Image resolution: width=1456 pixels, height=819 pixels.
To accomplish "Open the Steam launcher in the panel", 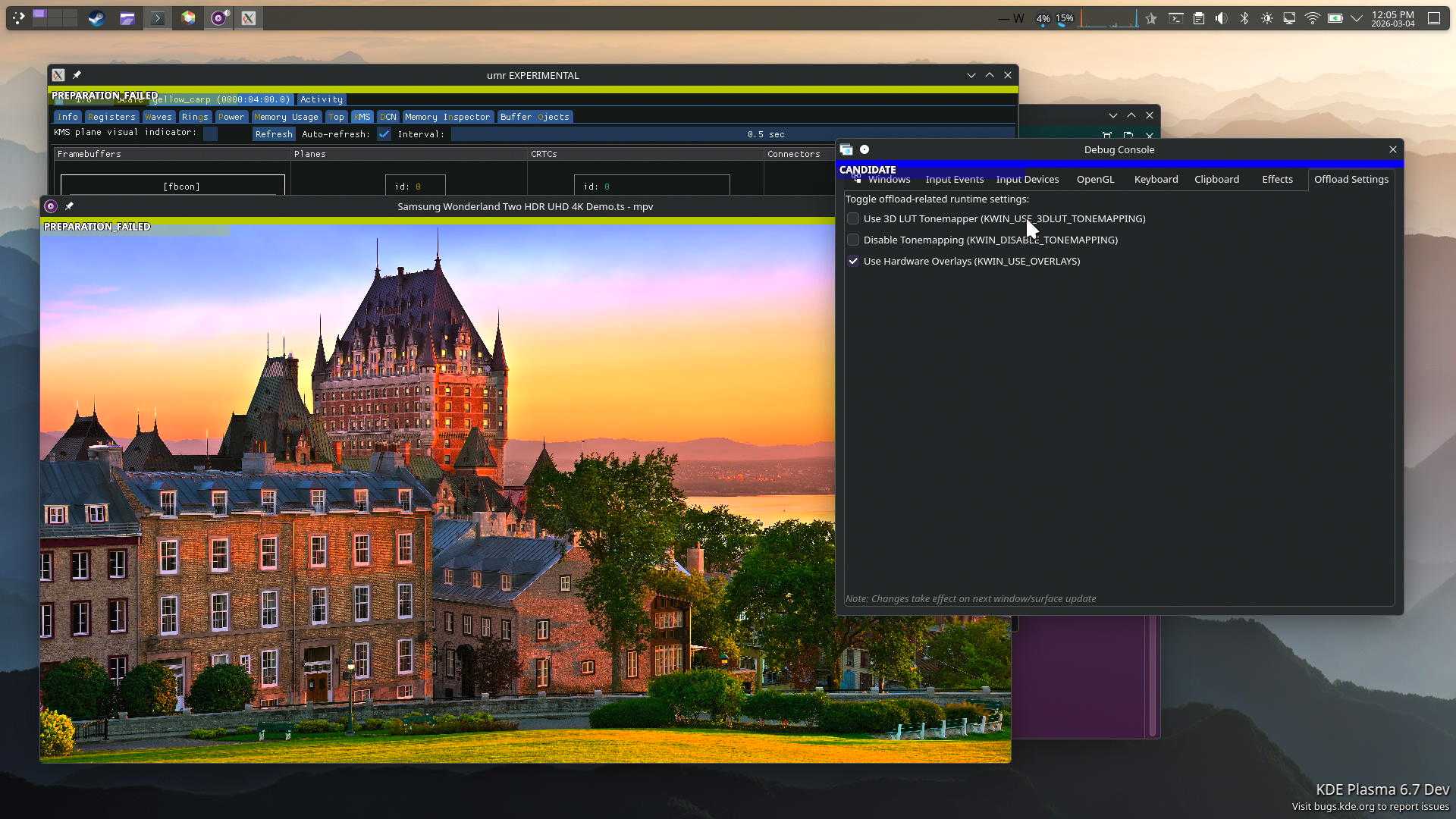I will tap(96, 18).
